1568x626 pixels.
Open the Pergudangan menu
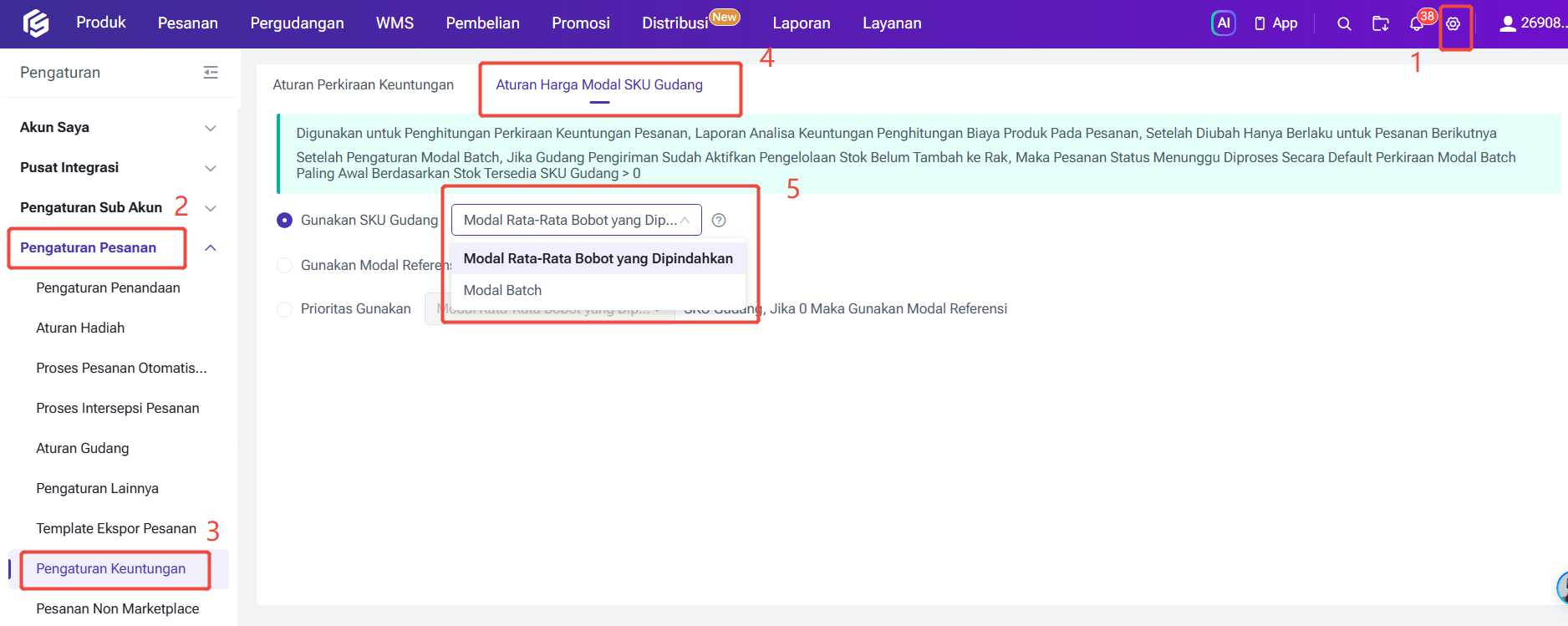(297, 23)
